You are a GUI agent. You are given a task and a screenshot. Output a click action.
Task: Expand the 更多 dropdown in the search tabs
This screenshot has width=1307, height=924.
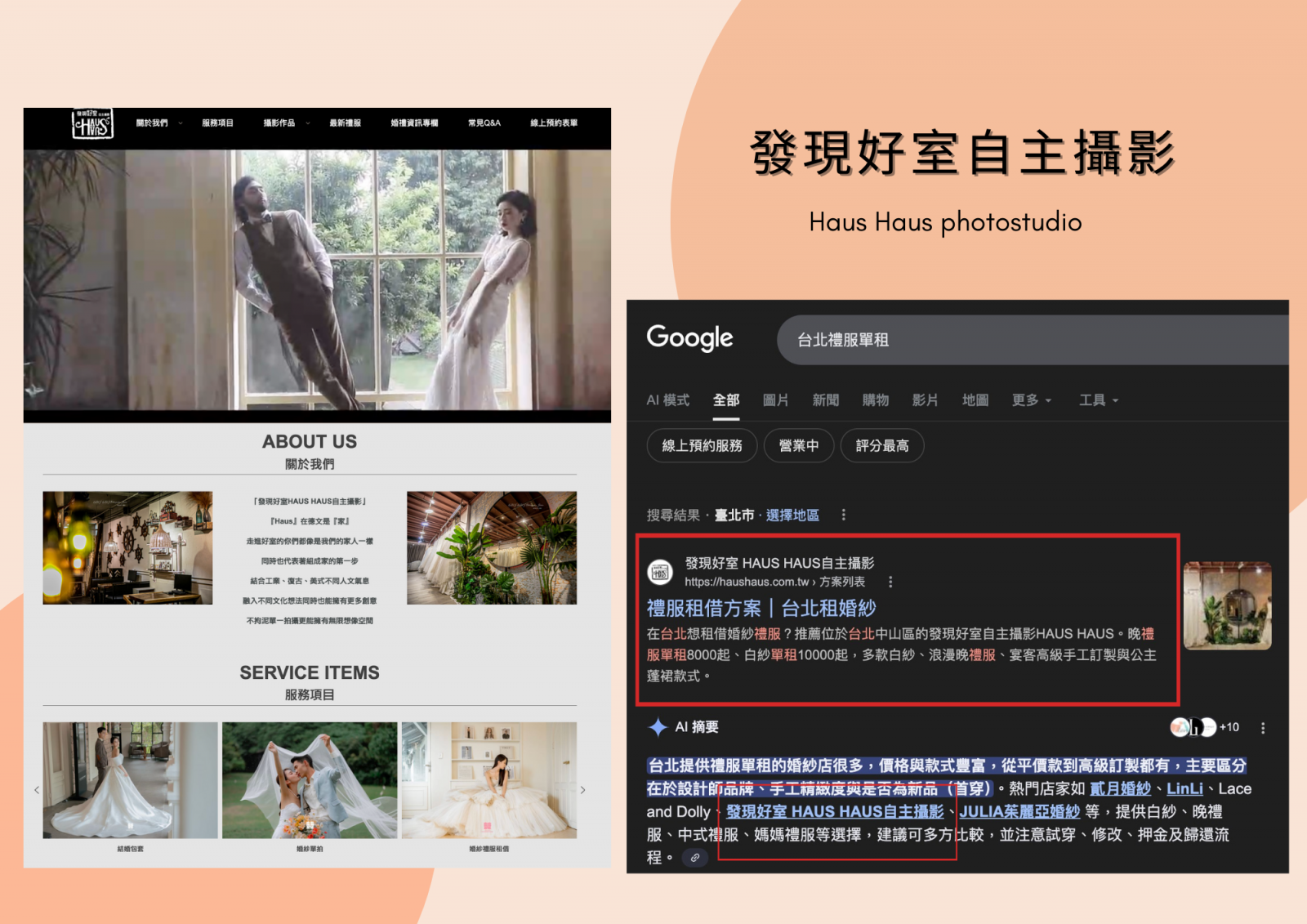(1031, 400)
